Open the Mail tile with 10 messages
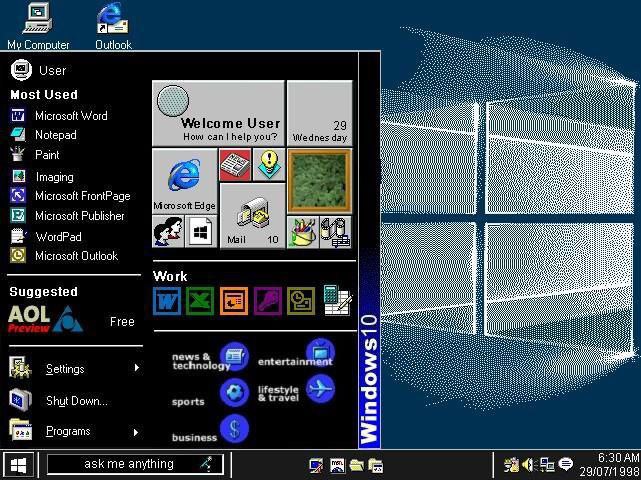This screenshot has width=641, height=480. click(253, 215)
